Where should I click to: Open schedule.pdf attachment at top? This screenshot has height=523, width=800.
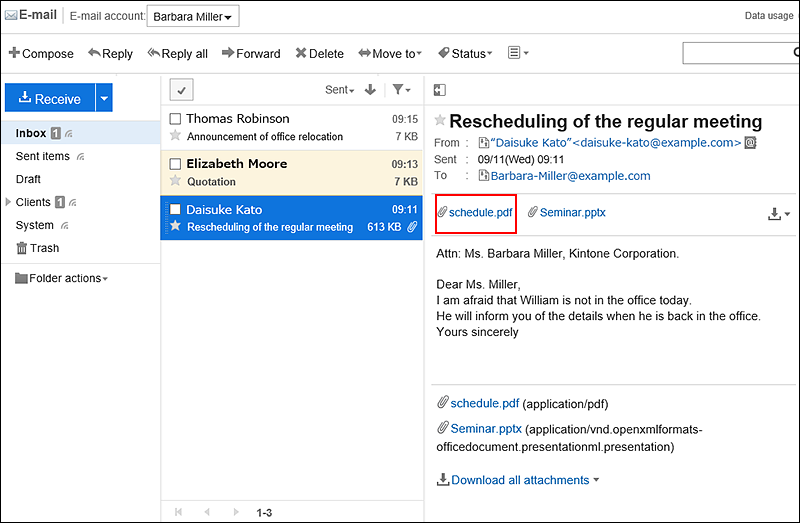tap(480, 212)
